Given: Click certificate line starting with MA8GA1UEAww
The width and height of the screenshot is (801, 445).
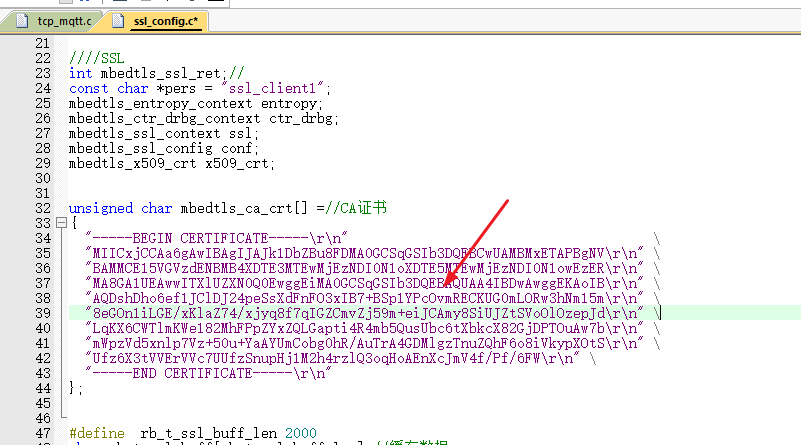Looking at the screenshot, I should [x=365, y=284].
